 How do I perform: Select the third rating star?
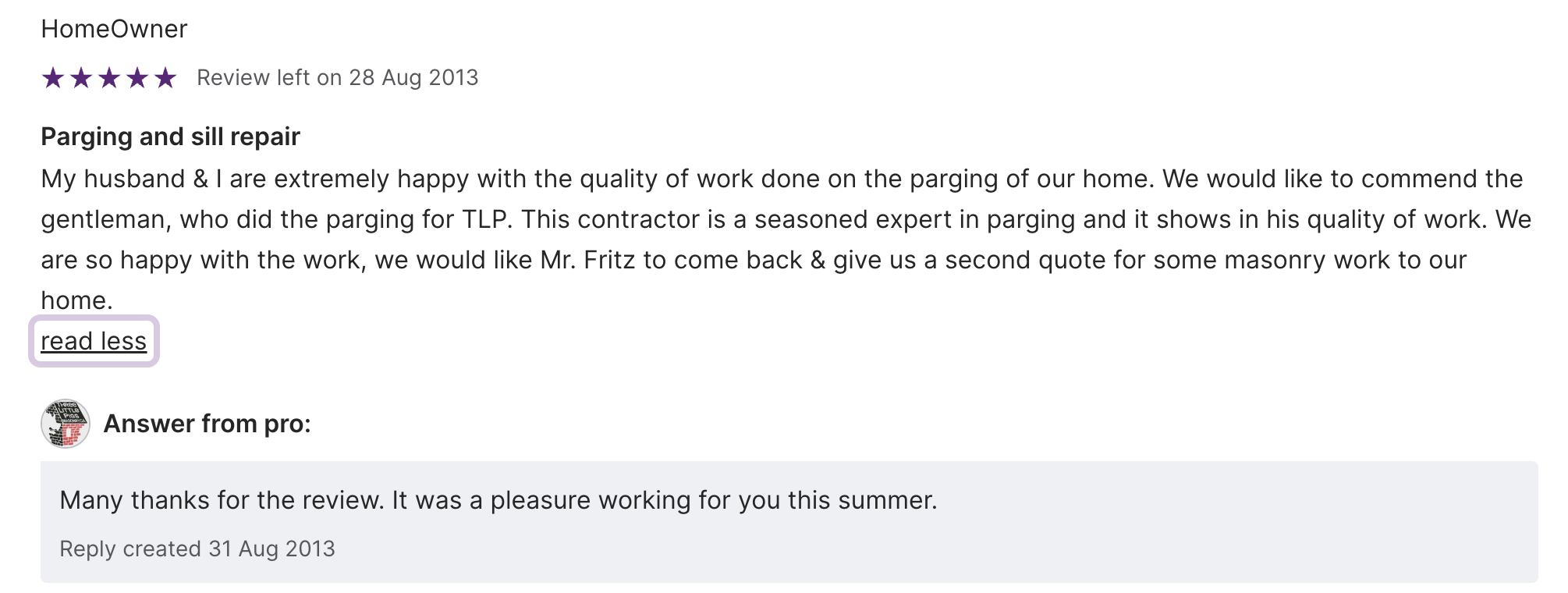pyautogui.click(x=109, y=78)
